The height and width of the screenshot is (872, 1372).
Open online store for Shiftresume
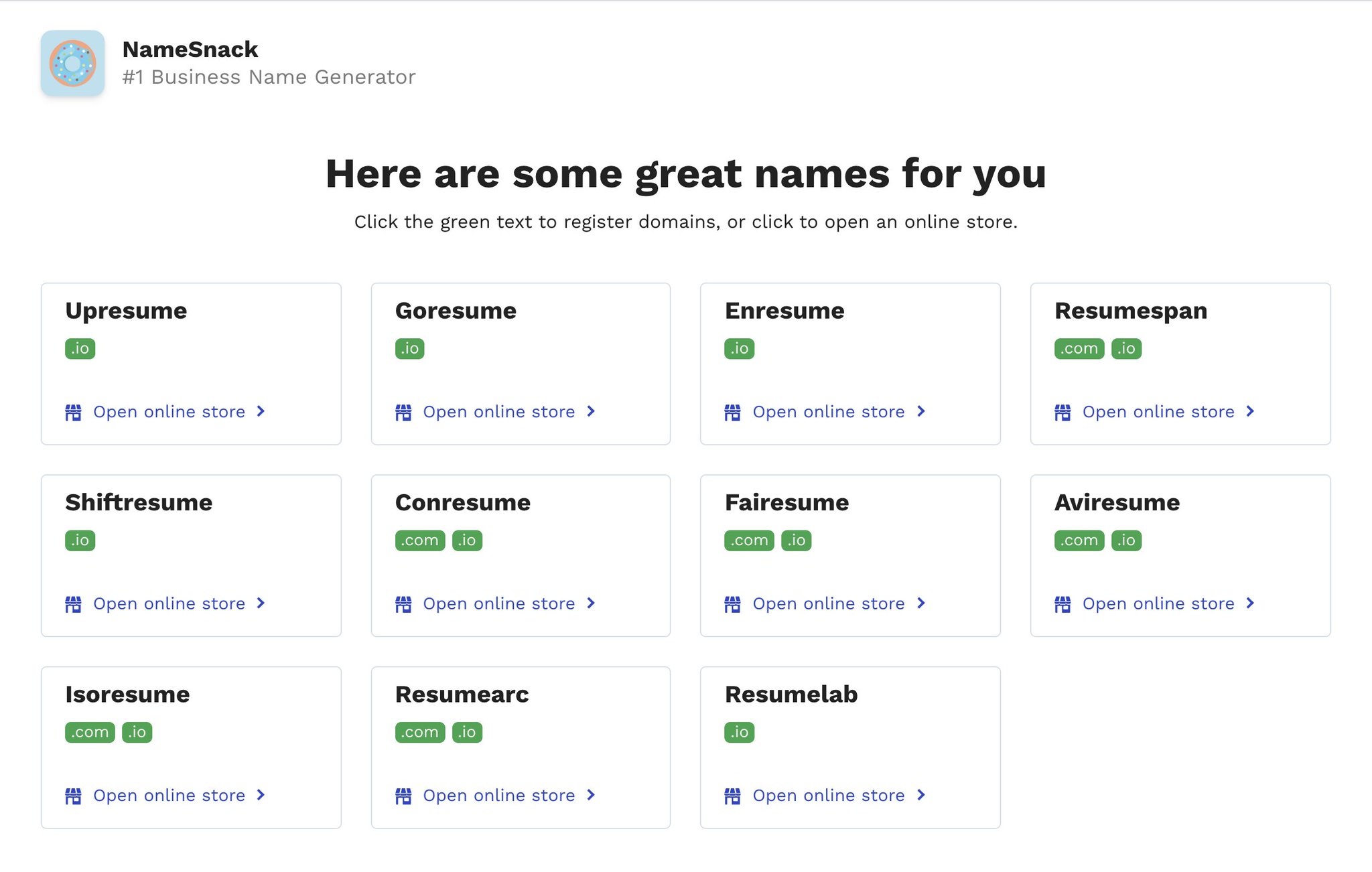click(x=169, y=603)
